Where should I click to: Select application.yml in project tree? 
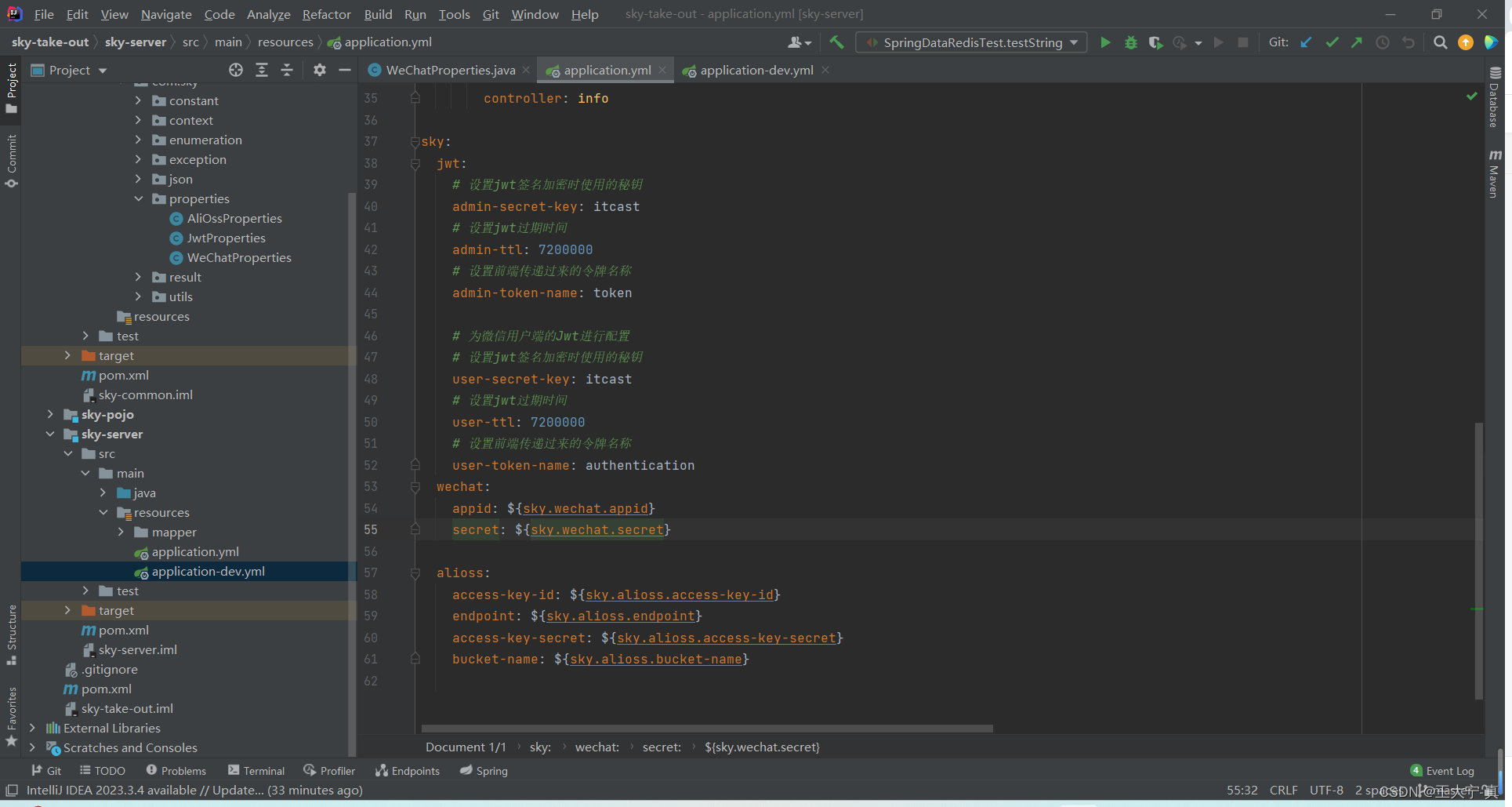pyautogui.click(x=195, y=551)
